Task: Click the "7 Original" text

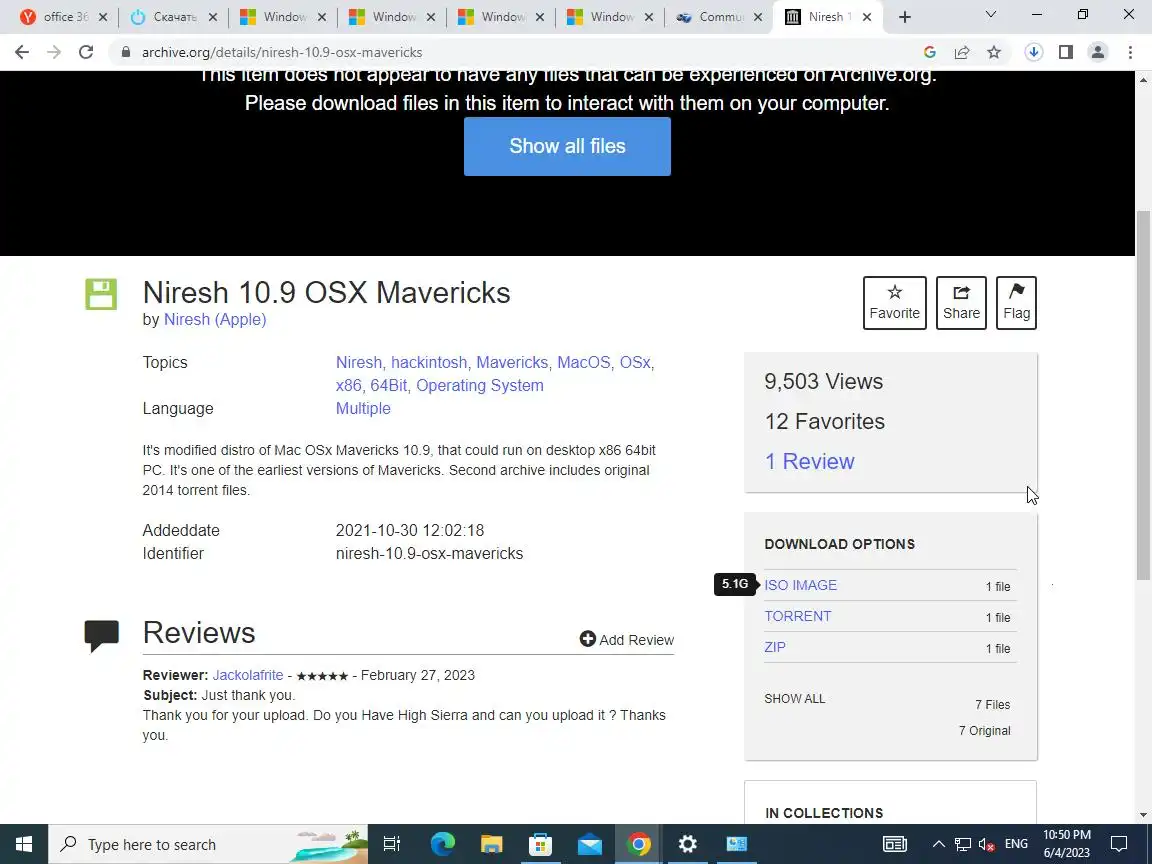Action: pos(984,730)
